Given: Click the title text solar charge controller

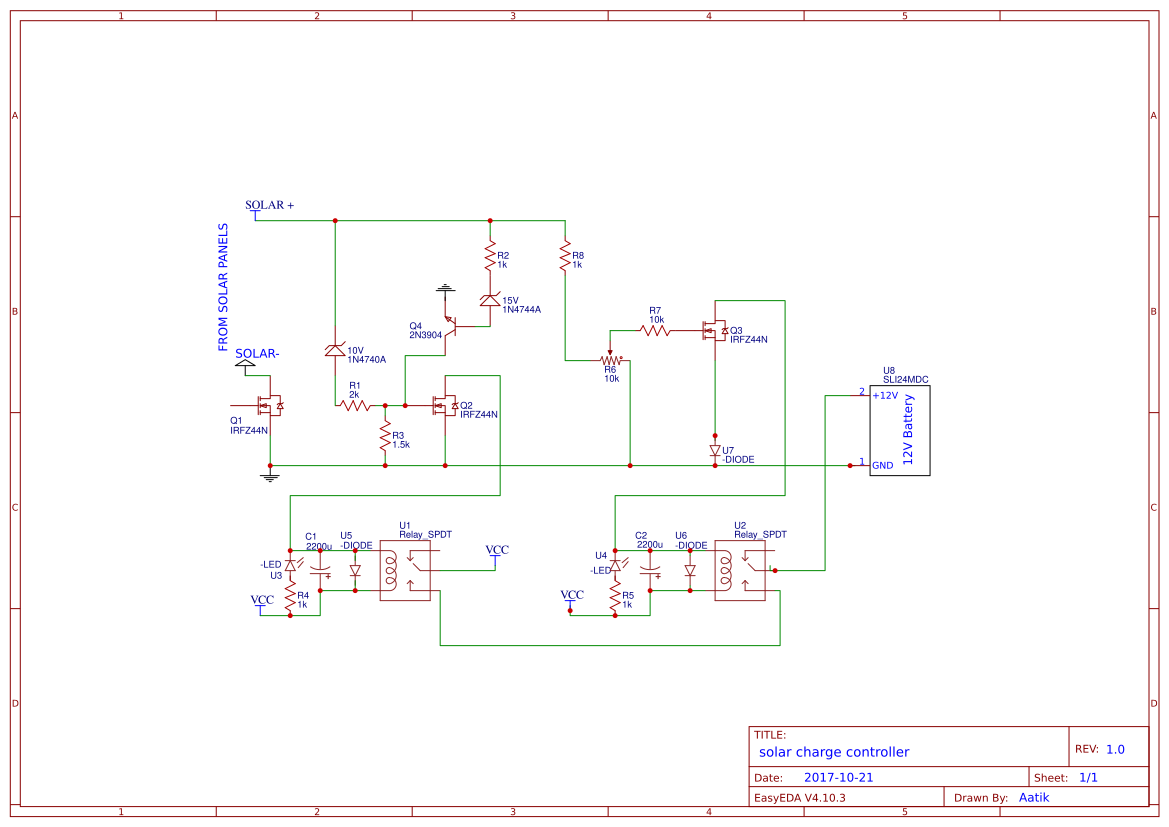Looking at the screenshot, I should pos(834,751).
